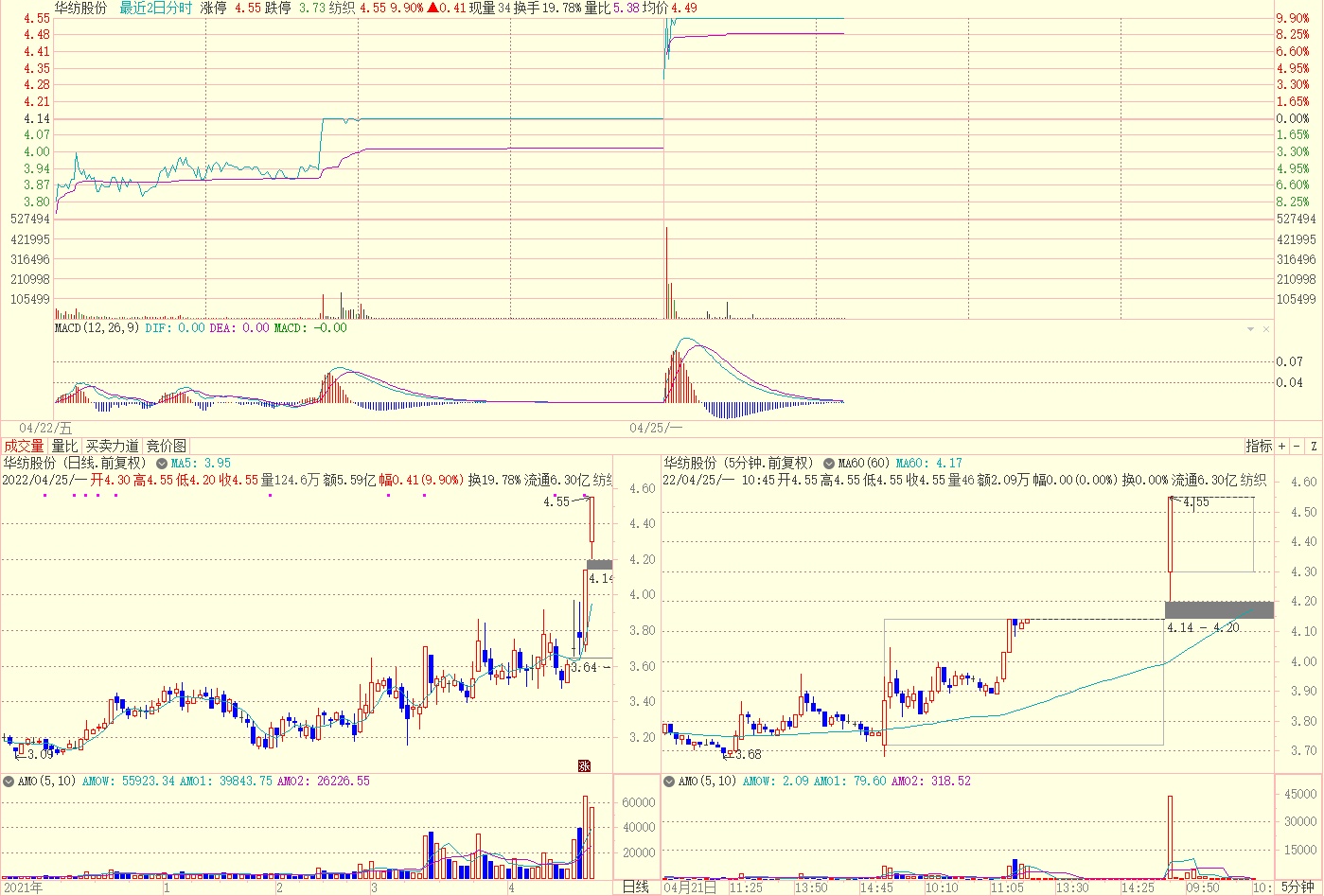Click the MA5: 3.95 value
The width and height of the screenshot is (1324, 896).
click(201, 464)
